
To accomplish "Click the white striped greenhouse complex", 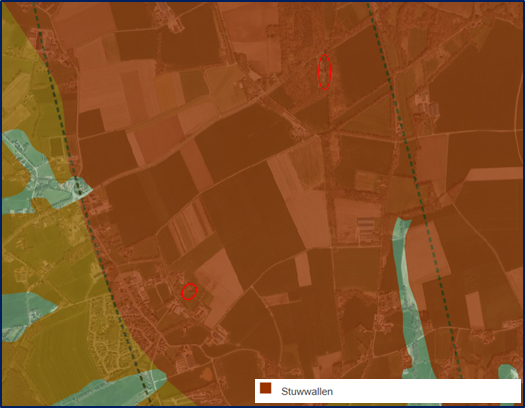I will tap(367, 229).
